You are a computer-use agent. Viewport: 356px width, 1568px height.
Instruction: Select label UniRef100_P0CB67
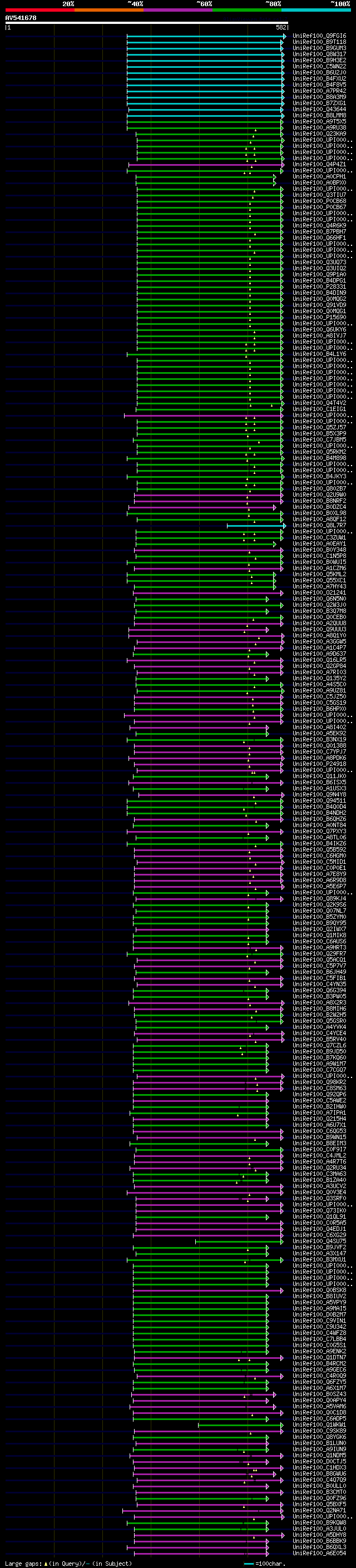(x=319, y=207)
